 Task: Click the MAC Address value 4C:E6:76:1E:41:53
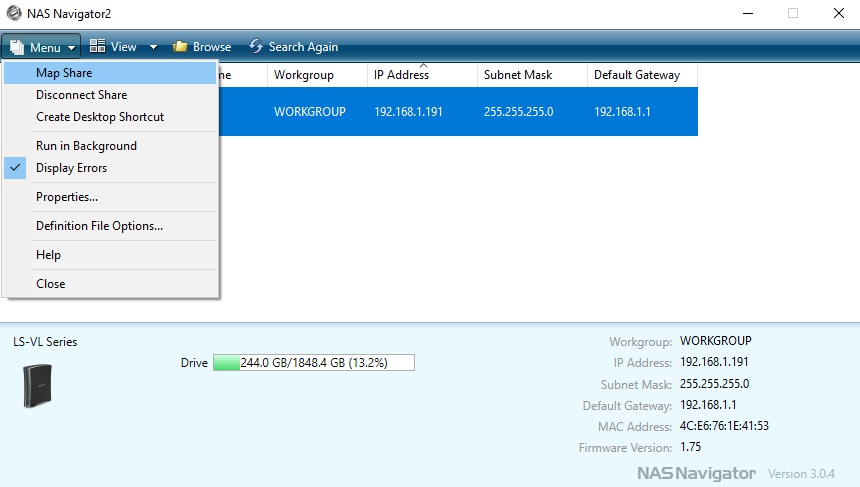tap(724, 426)
